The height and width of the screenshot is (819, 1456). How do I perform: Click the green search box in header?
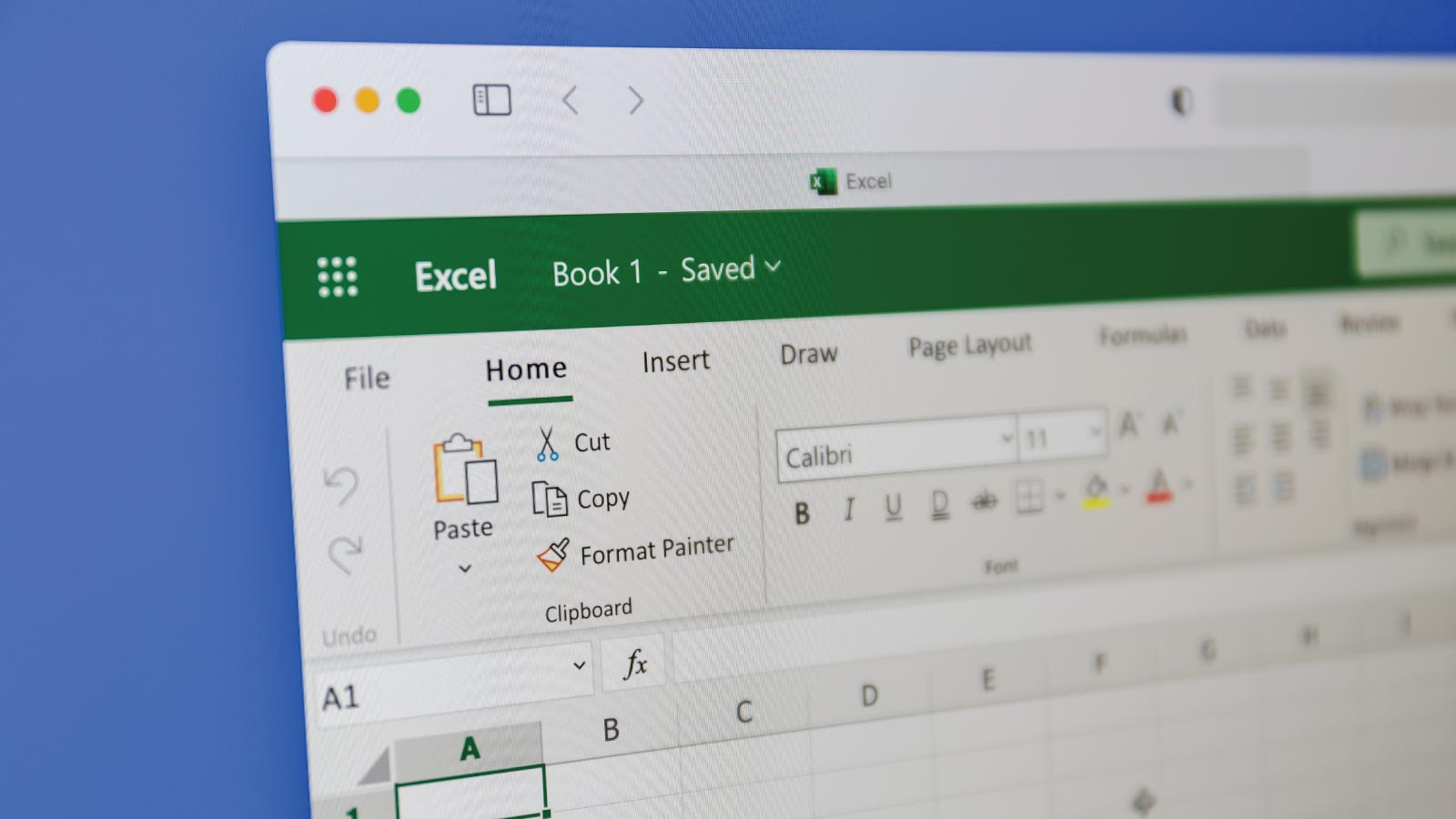click(1405, 242)
